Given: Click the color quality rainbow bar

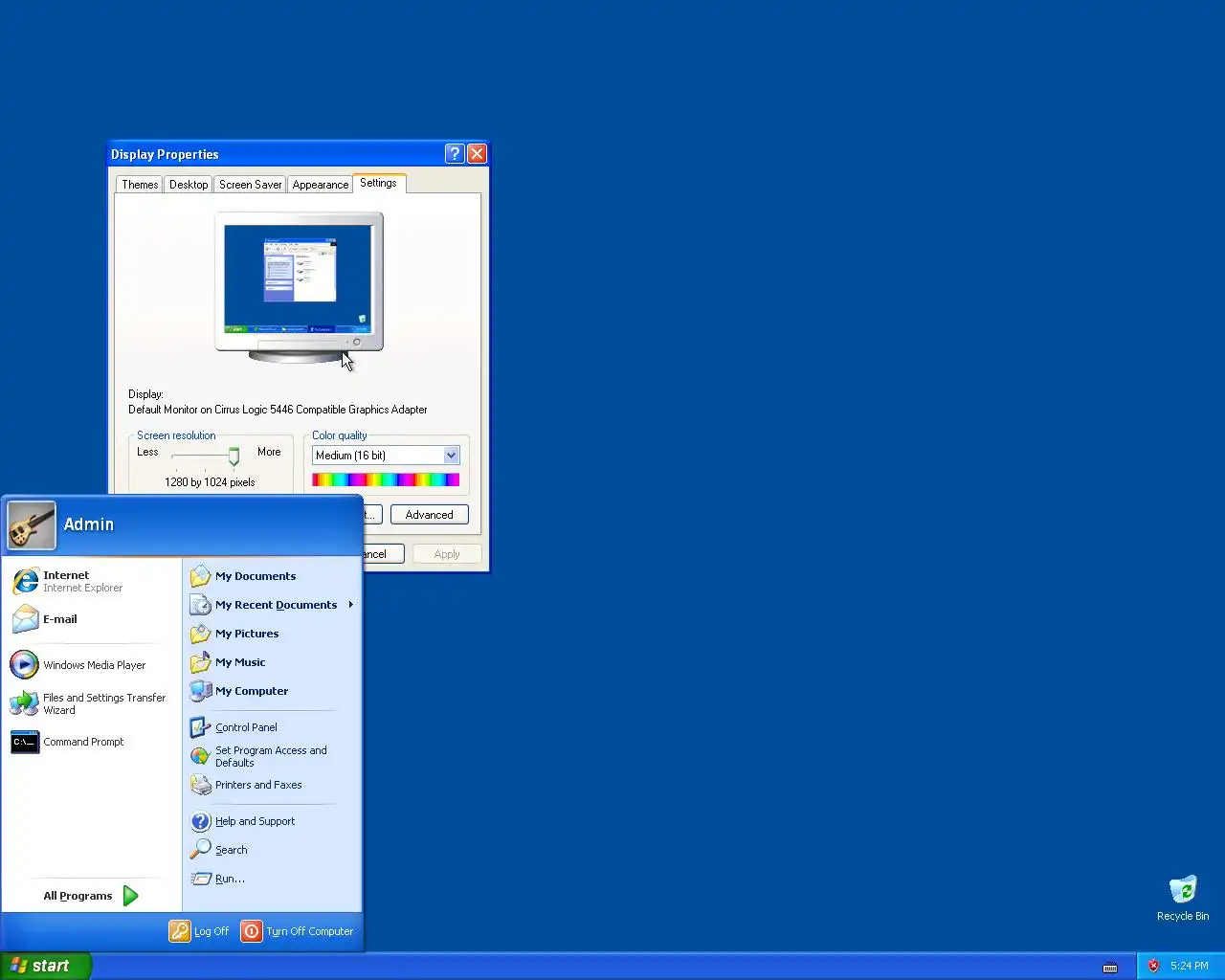Looking at the screenshot, I should tap(386, 479).
